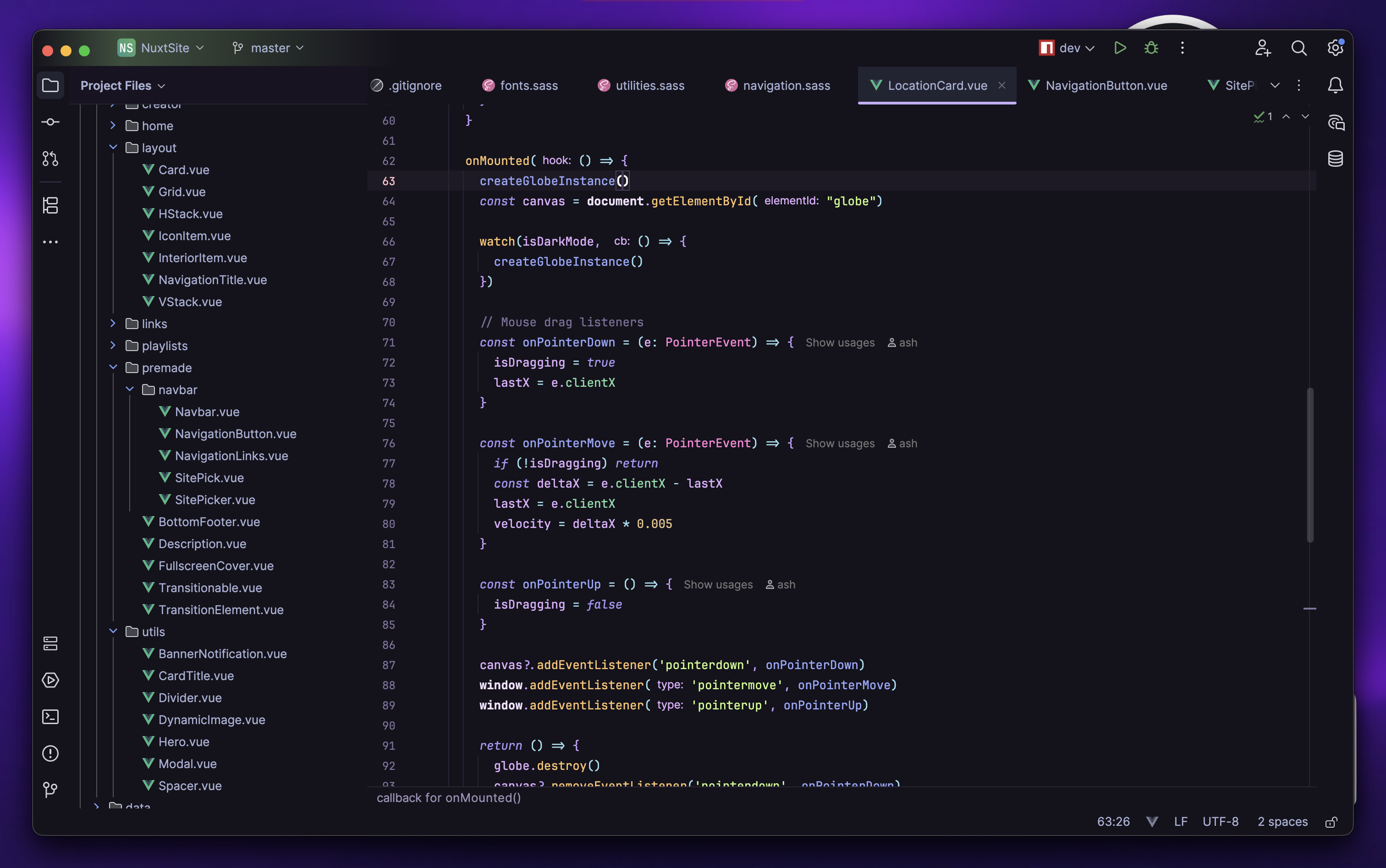Show hidden editor tabs list
1386x868 pixels.
[1275, 86]
